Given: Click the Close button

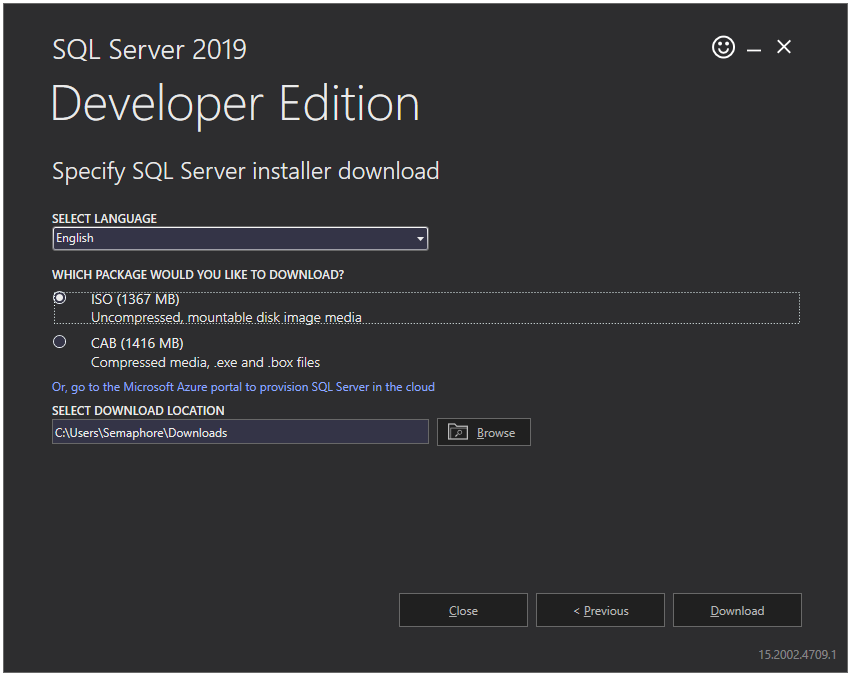Looking at the screenshot, I should pyautogui.click(x=463, y=610).
